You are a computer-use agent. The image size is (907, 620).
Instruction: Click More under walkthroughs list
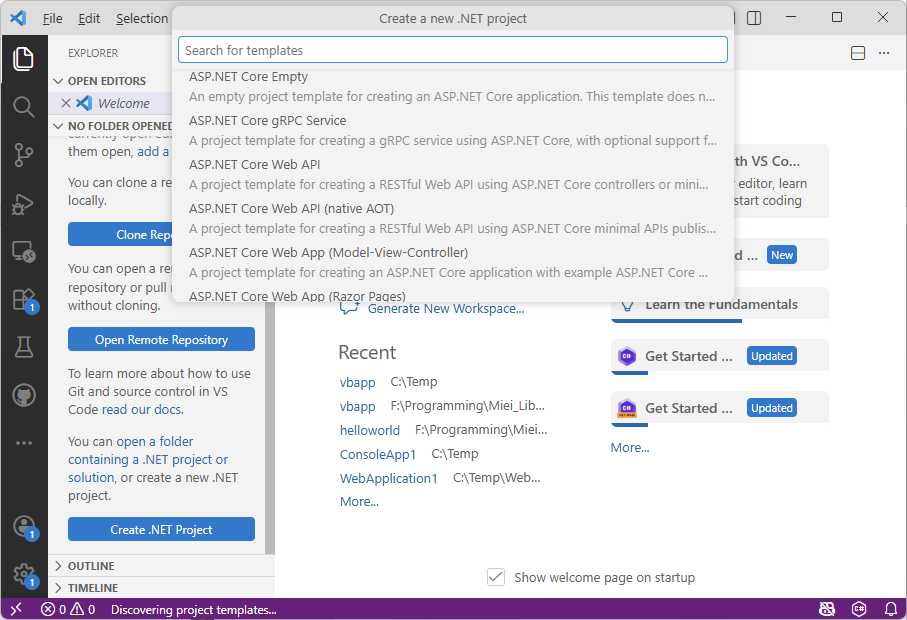pyautogui.click(x=630, y=448)
